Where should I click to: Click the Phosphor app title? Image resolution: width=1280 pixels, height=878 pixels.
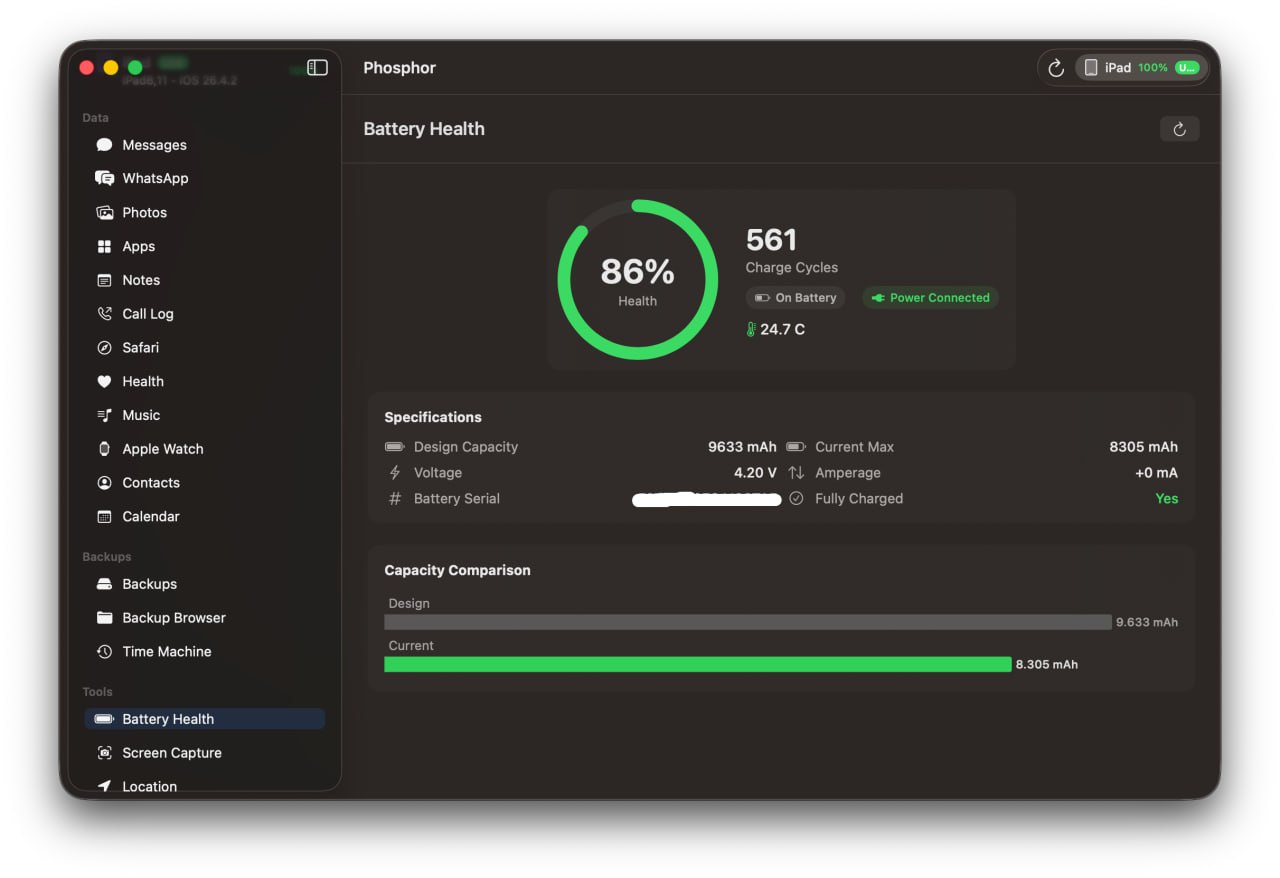pyautogui.click(x=399, y=68)
